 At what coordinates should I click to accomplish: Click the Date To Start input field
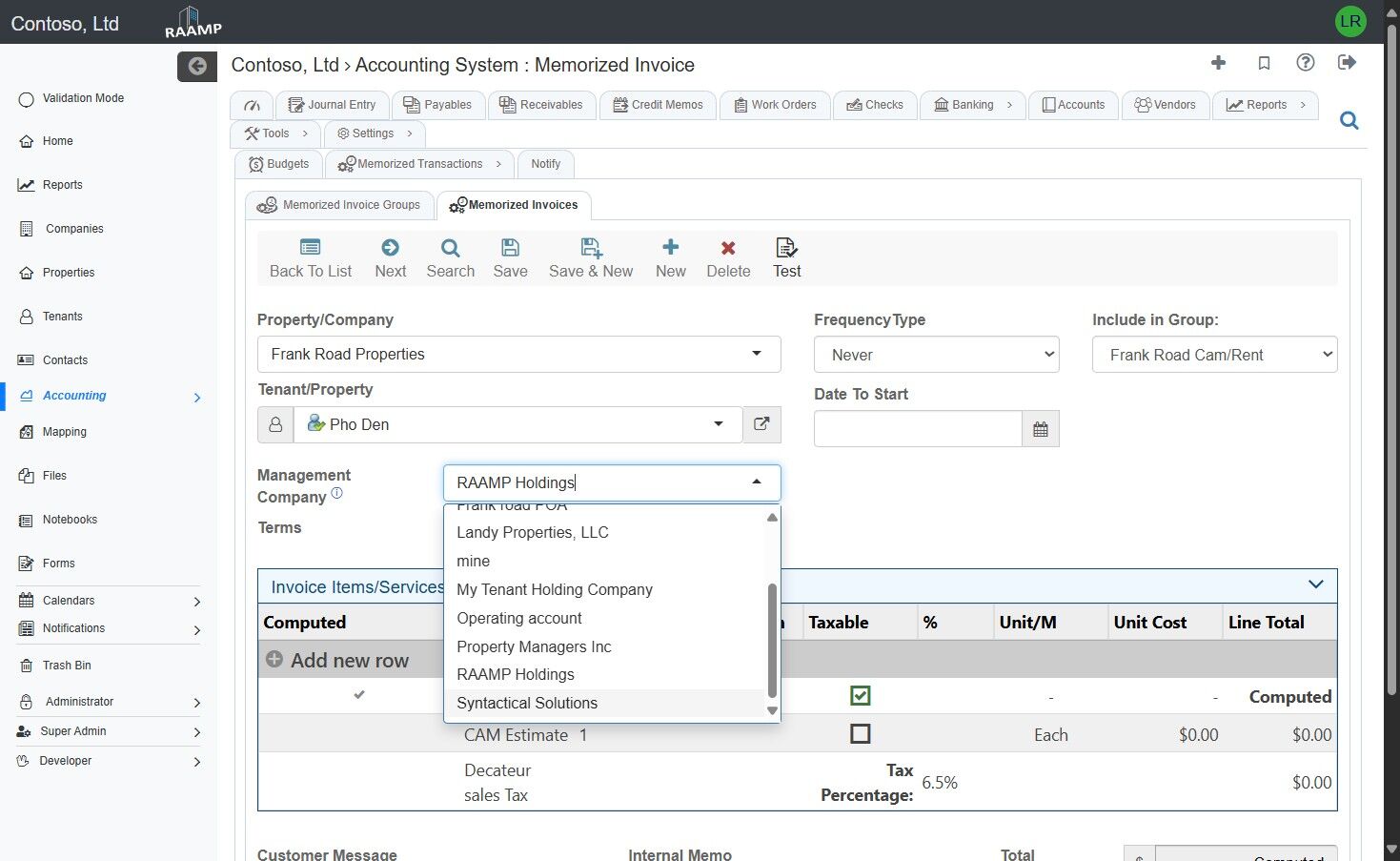pyautogui.click(x=917, y=429)
